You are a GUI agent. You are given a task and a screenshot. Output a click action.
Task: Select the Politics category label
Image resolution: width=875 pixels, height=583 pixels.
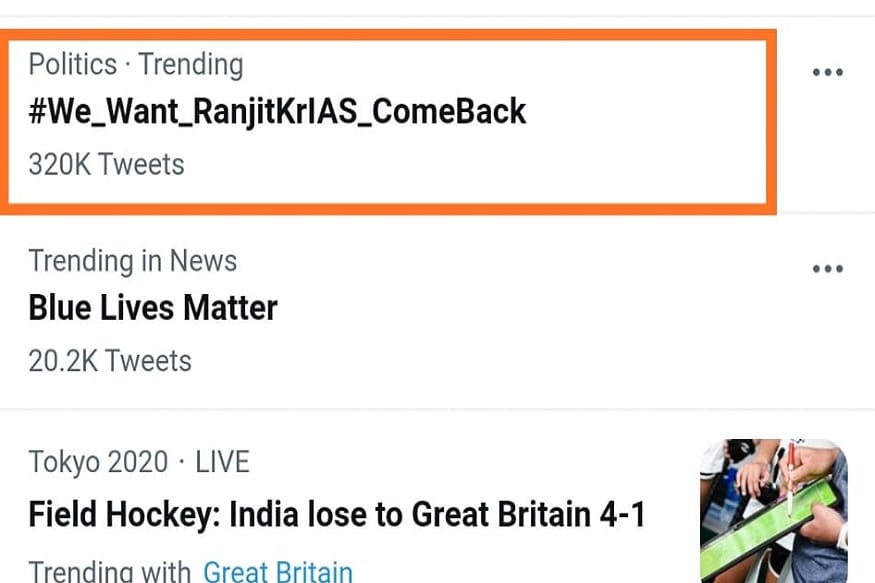tap(72, 65)
